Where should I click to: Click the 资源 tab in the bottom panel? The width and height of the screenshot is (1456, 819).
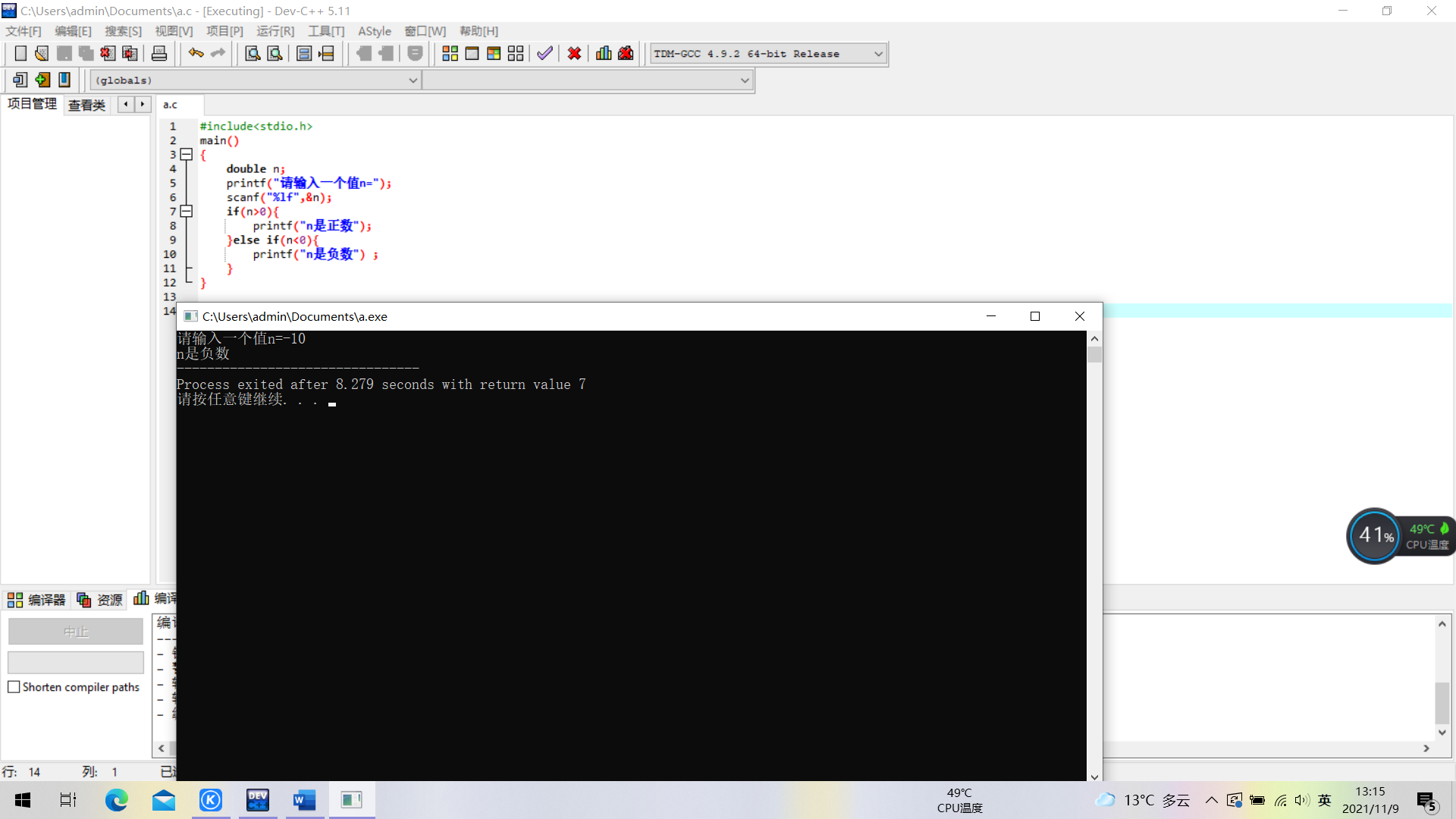point(100,600)
